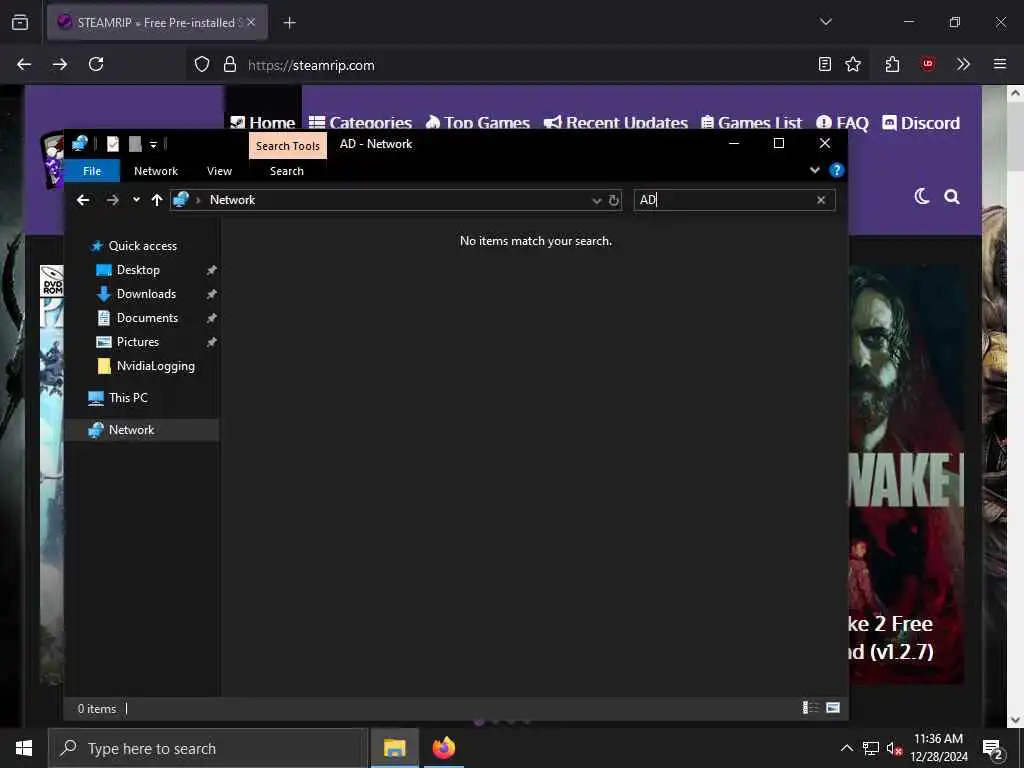Open the notification center
The width and height of the screenshot is (1024, 768).
993,750
